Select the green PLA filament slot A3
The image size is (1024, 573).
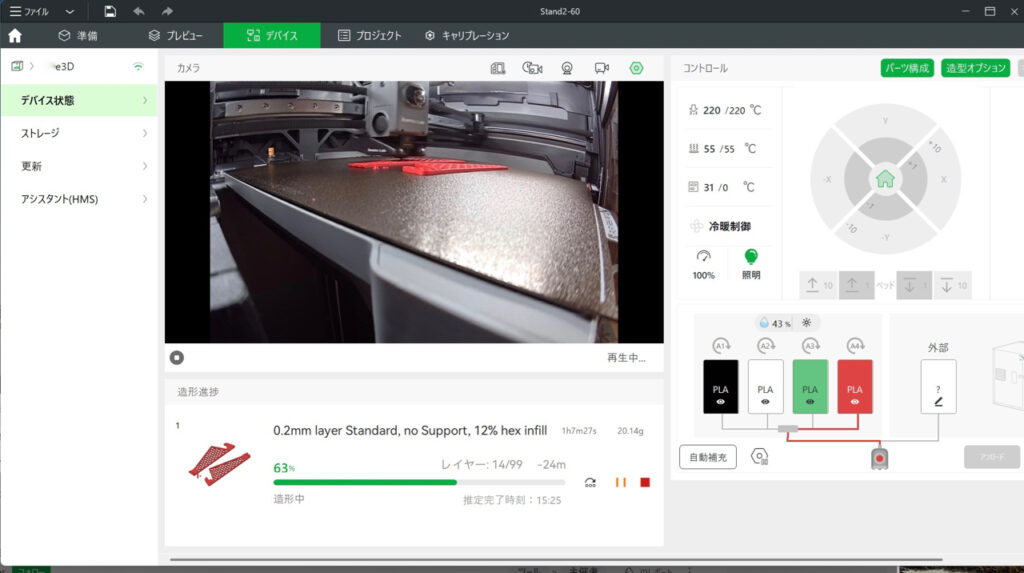(x=810, y=387)
